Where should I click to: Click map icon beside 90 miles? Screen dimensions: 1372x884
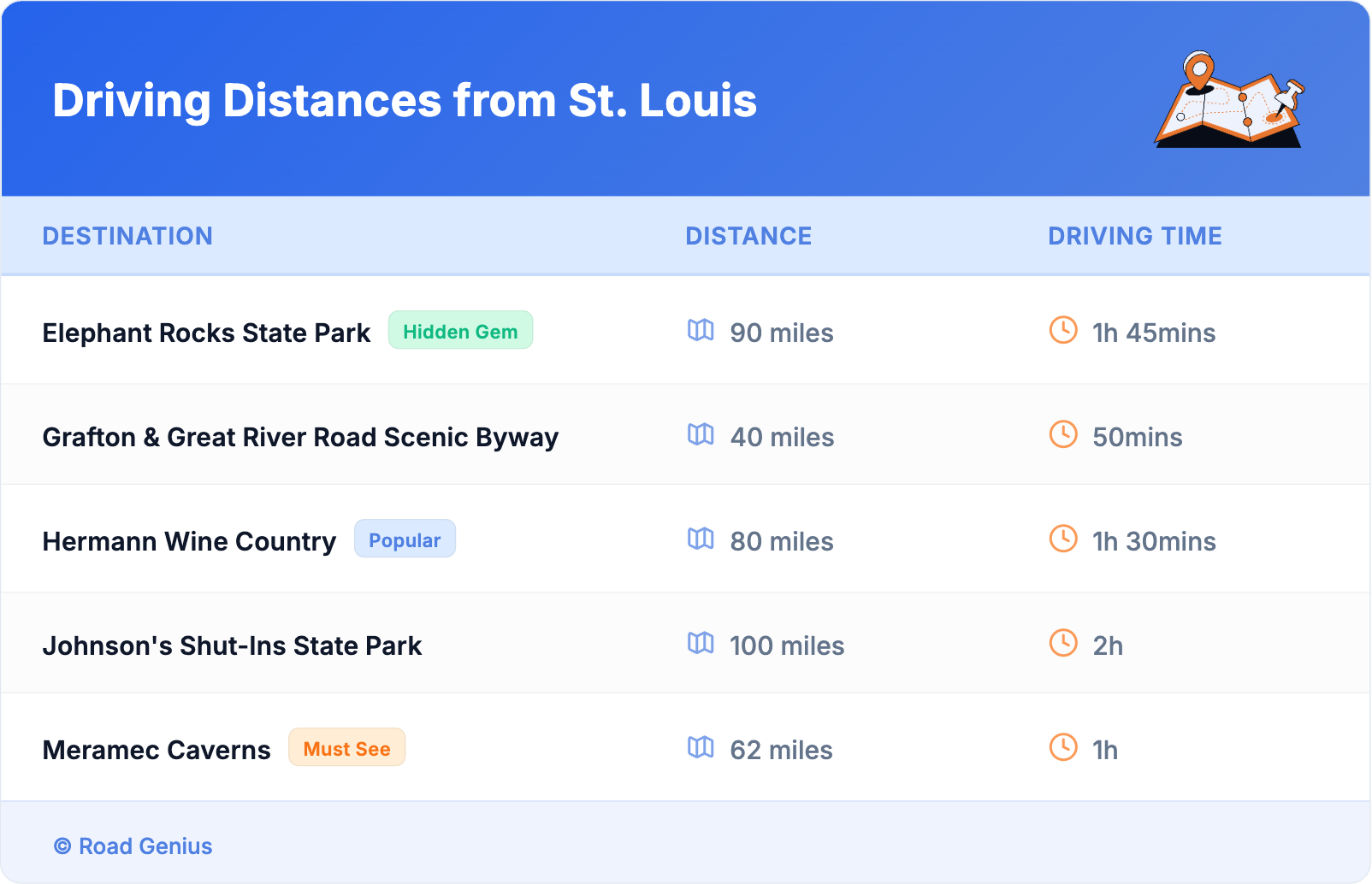(x=701, y=330)
